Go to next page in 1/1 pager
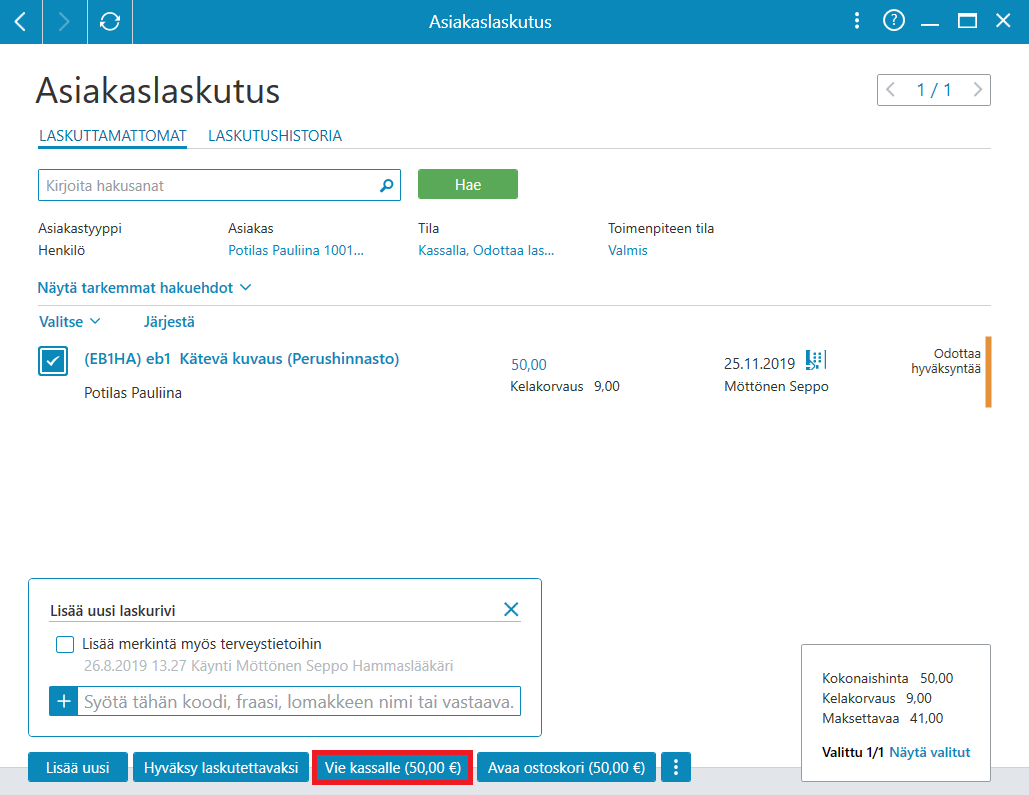 (977, 90)
